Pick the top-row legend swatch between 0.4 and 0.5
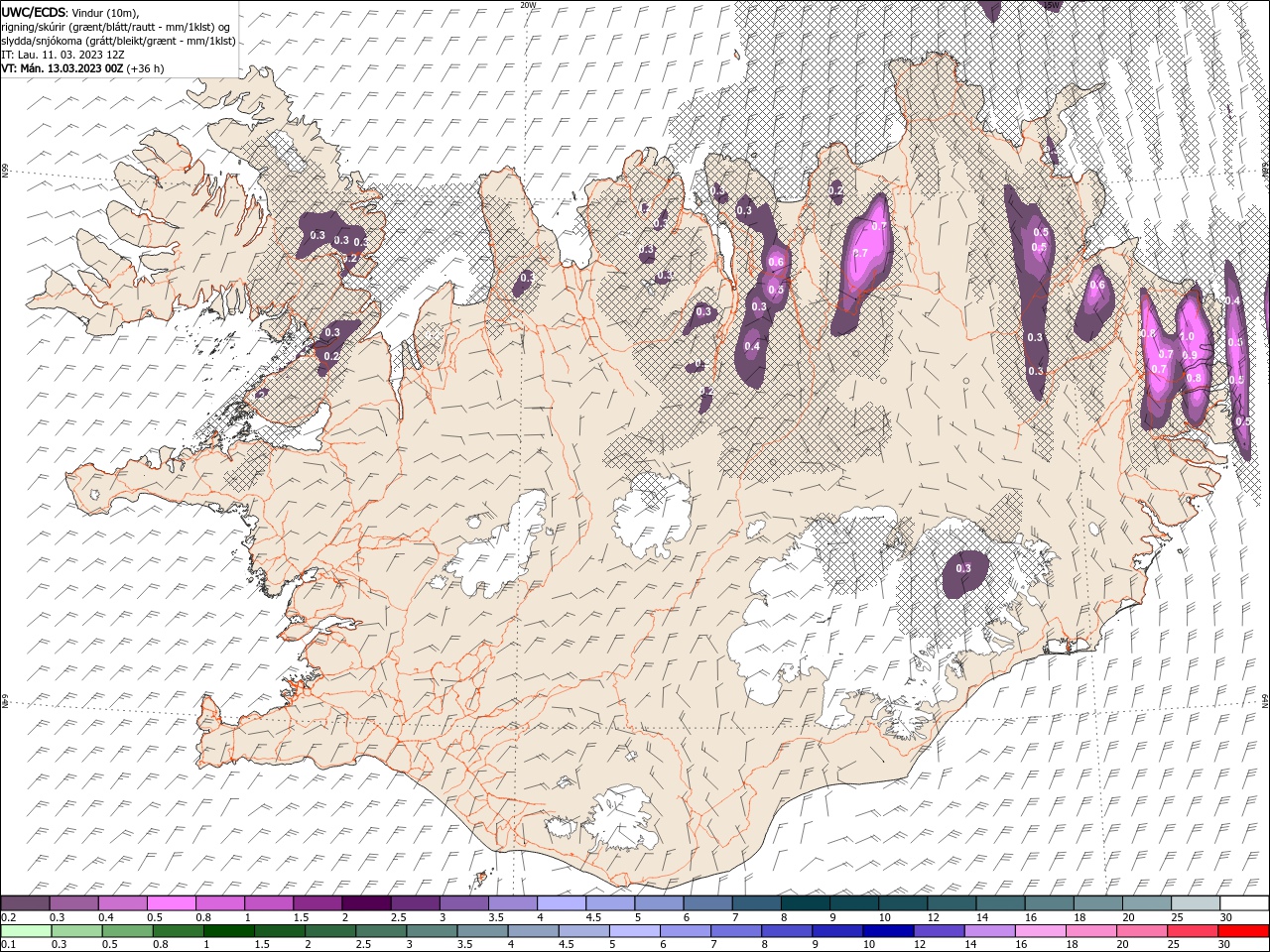 122,903
